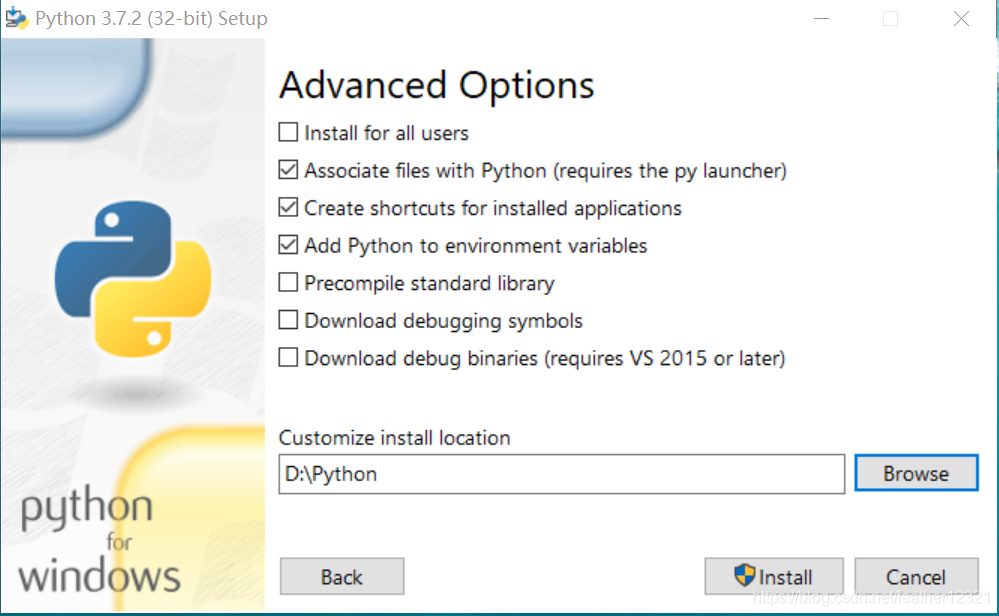This screenshot has width=999, height=616.
Task: Cancel the Python setup
Action: (x=916, y=577)
